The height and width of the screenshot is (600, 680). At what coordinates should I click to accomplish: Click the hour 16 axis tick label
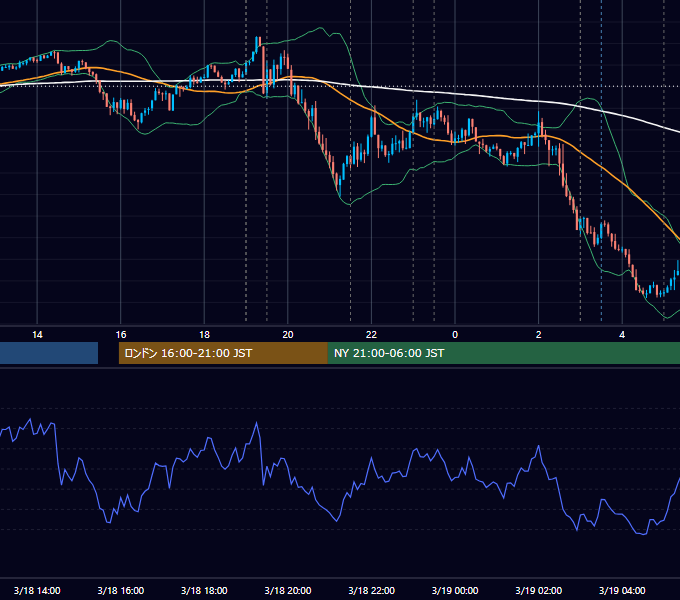[121, 335]
